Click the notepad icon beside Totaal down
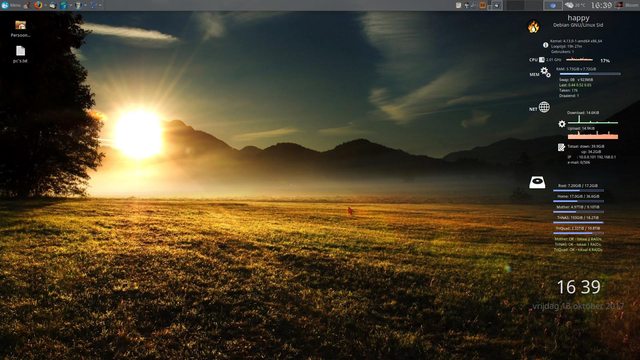Image resolution: width=640 pixels, height=360 pixels. (561, 147)
